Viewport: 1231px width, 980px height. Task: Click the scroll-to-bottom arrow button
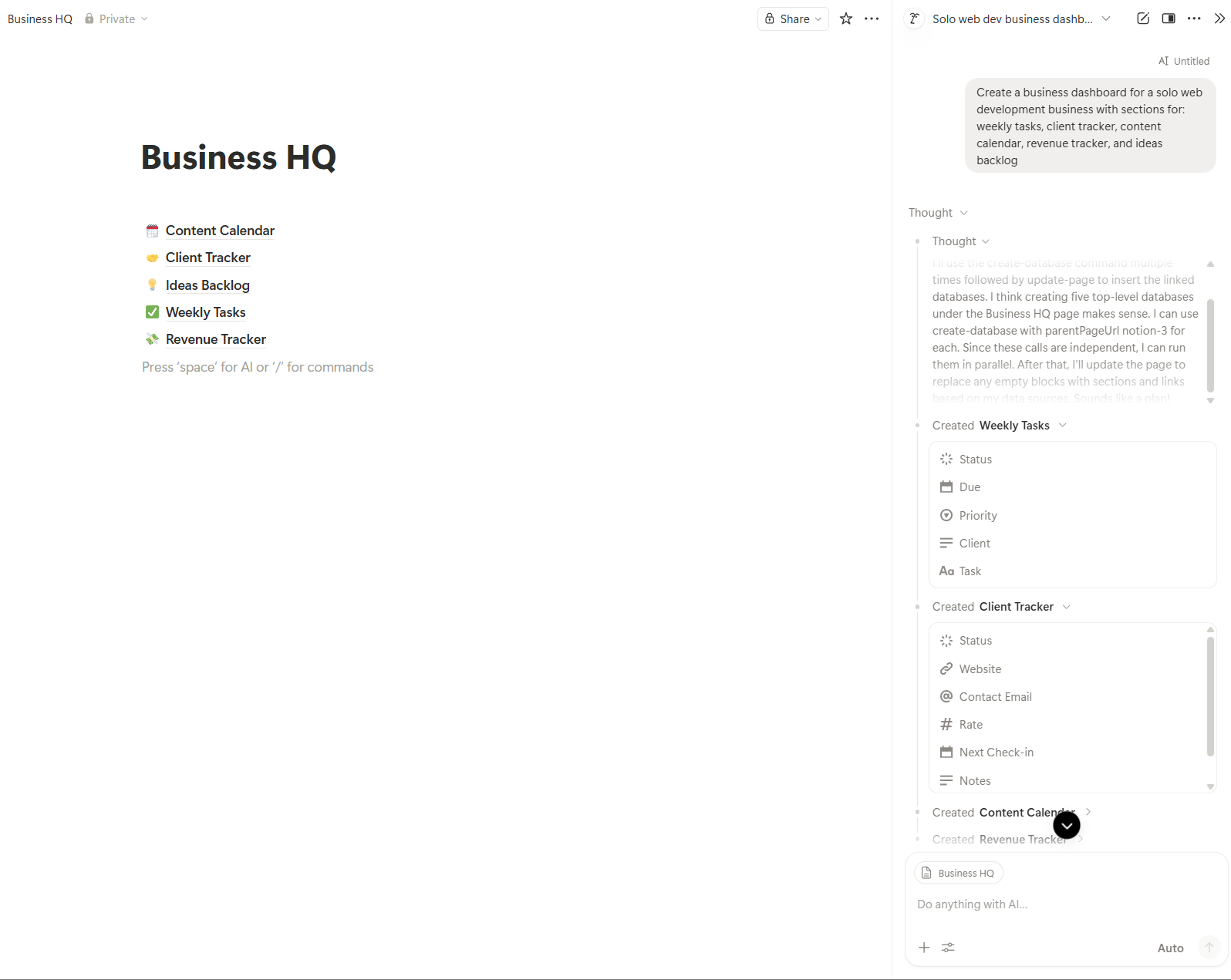1067,826
